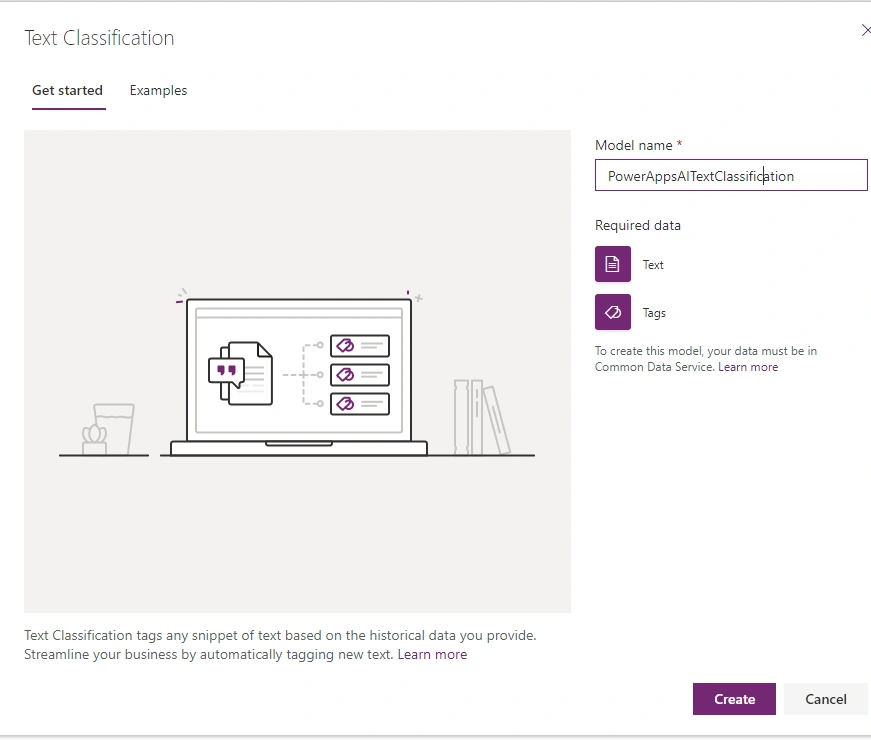This screenshot has width=871, height=740.
Task: Click 'To create this model' note text
Action: [x=705, y=359]
